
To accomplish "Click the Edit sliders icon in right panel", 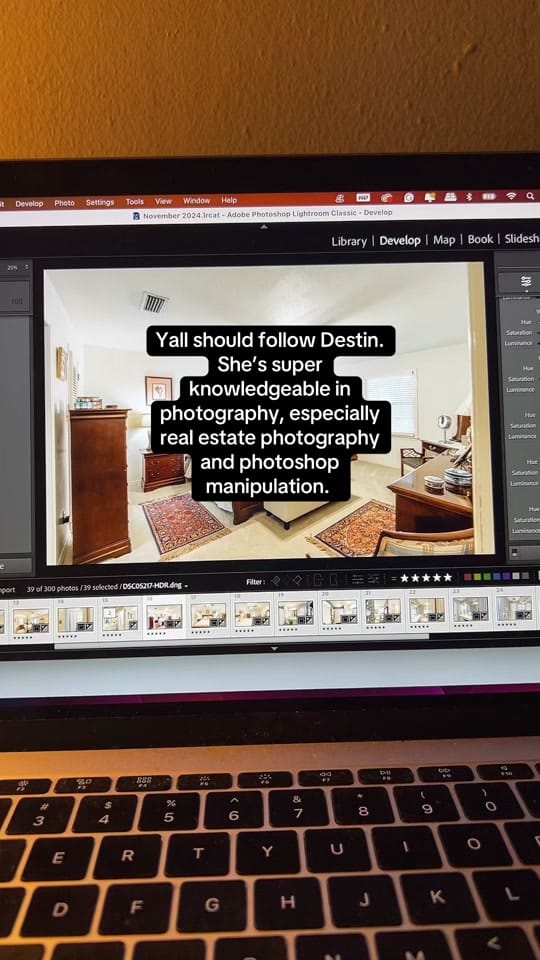I will click(526, 281).
